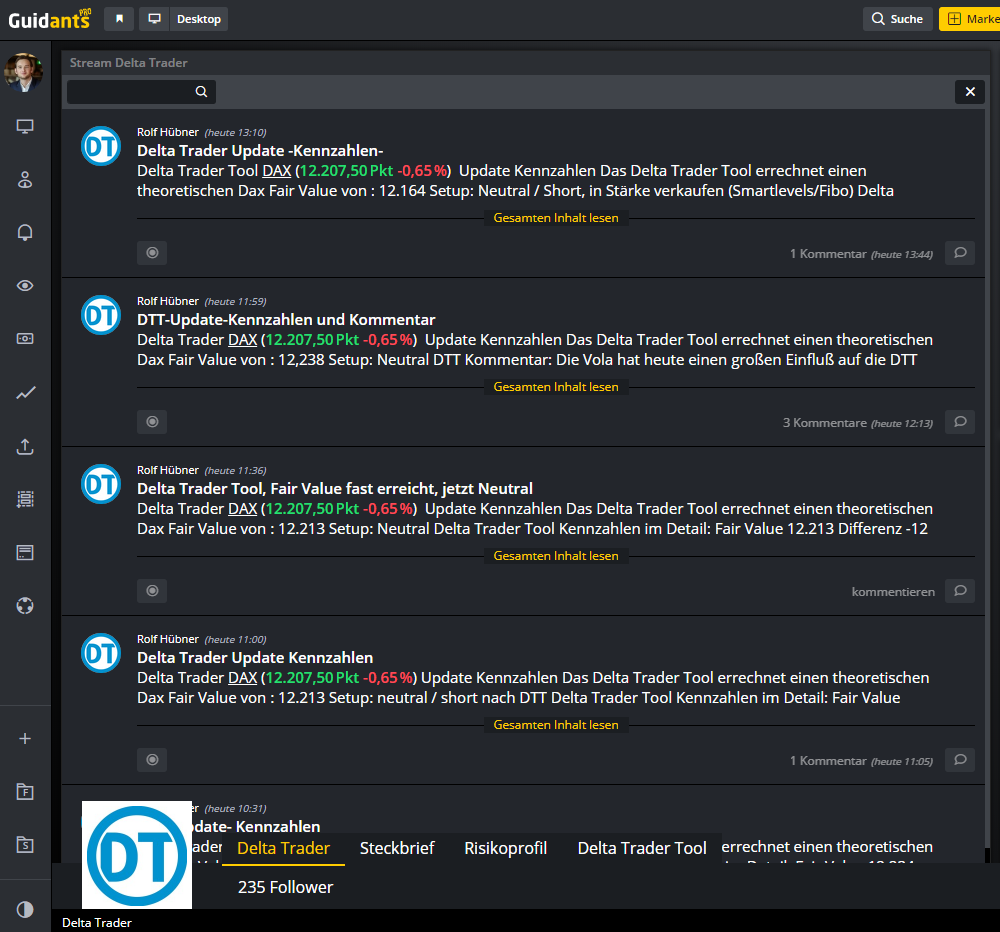Viewport: 1000px width, 932px height.
Task: Click the bookmark icon in top bar
Action: pos(119,19)
